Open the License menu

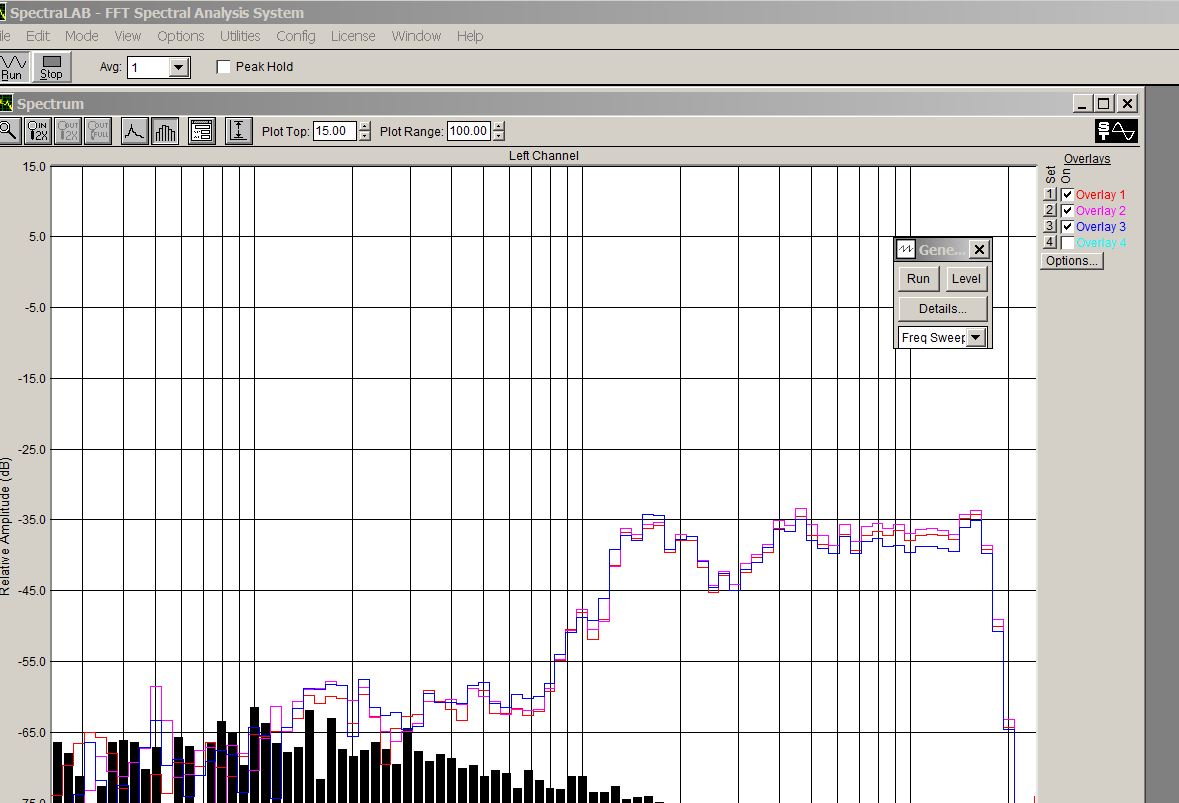pos(353,36)
